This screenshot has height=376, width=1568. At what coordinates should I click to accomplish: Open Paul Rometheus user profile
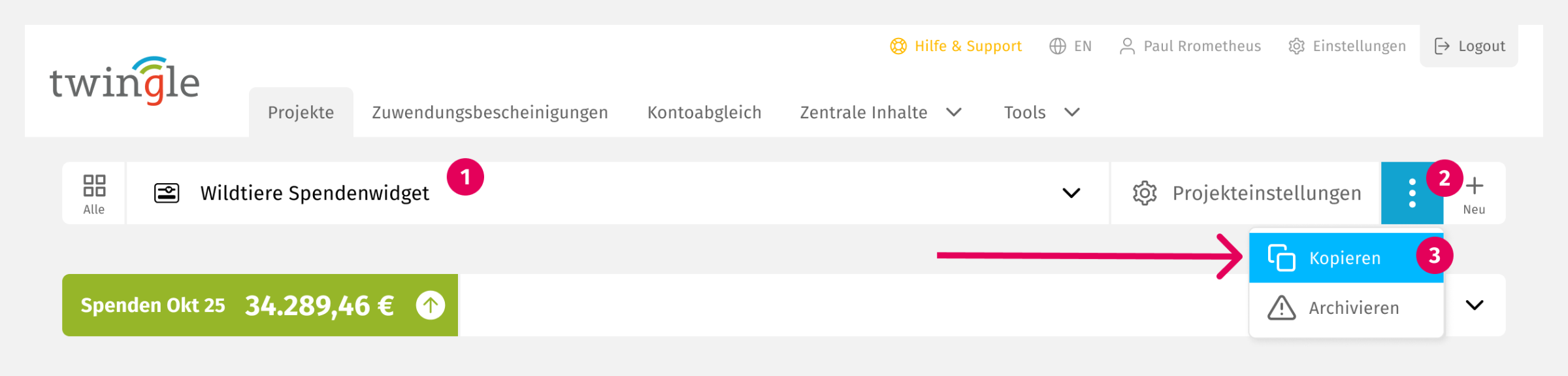coord(1190,46)
